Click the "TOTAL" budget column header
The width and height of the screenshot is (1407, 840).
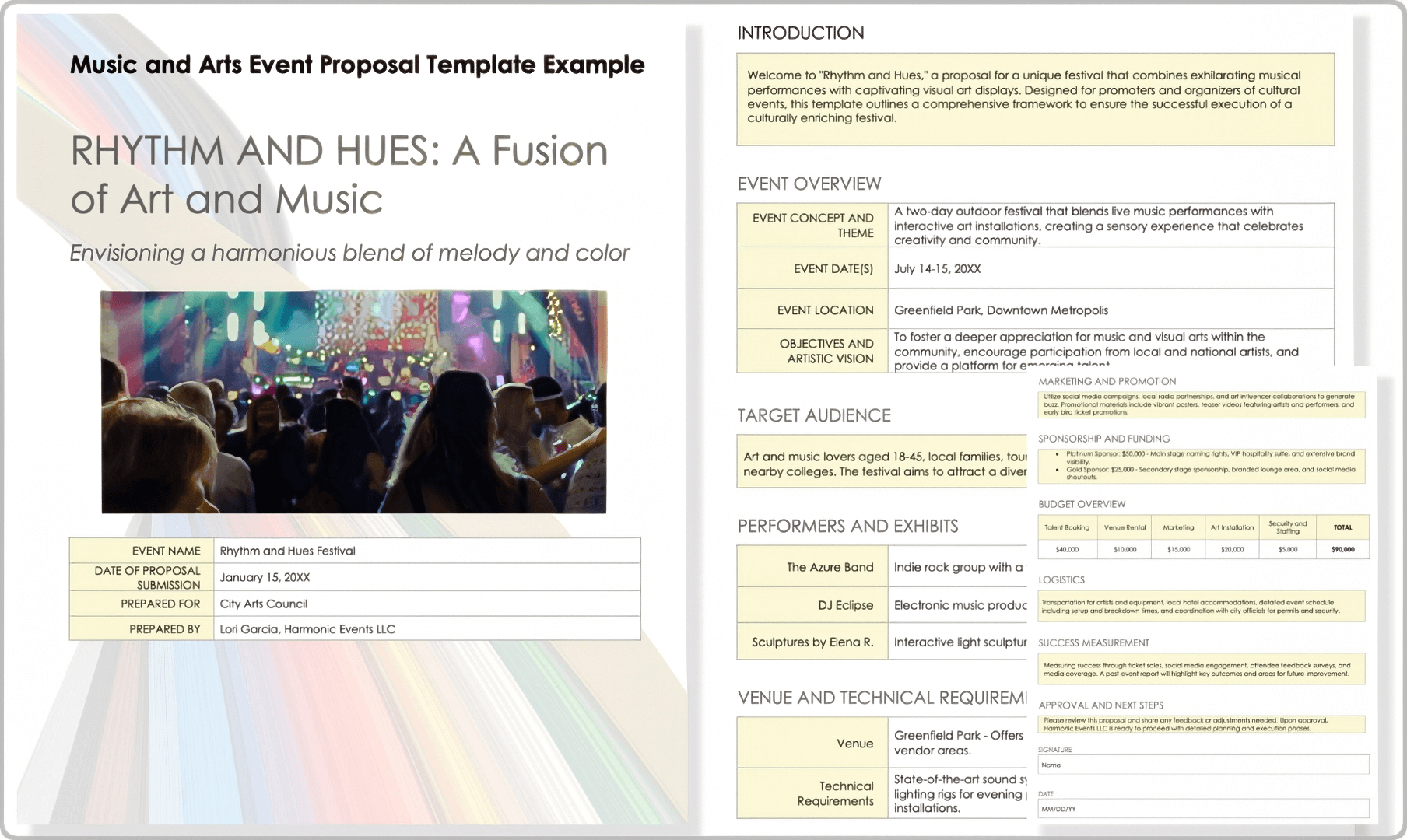[x=1342, y=527]
